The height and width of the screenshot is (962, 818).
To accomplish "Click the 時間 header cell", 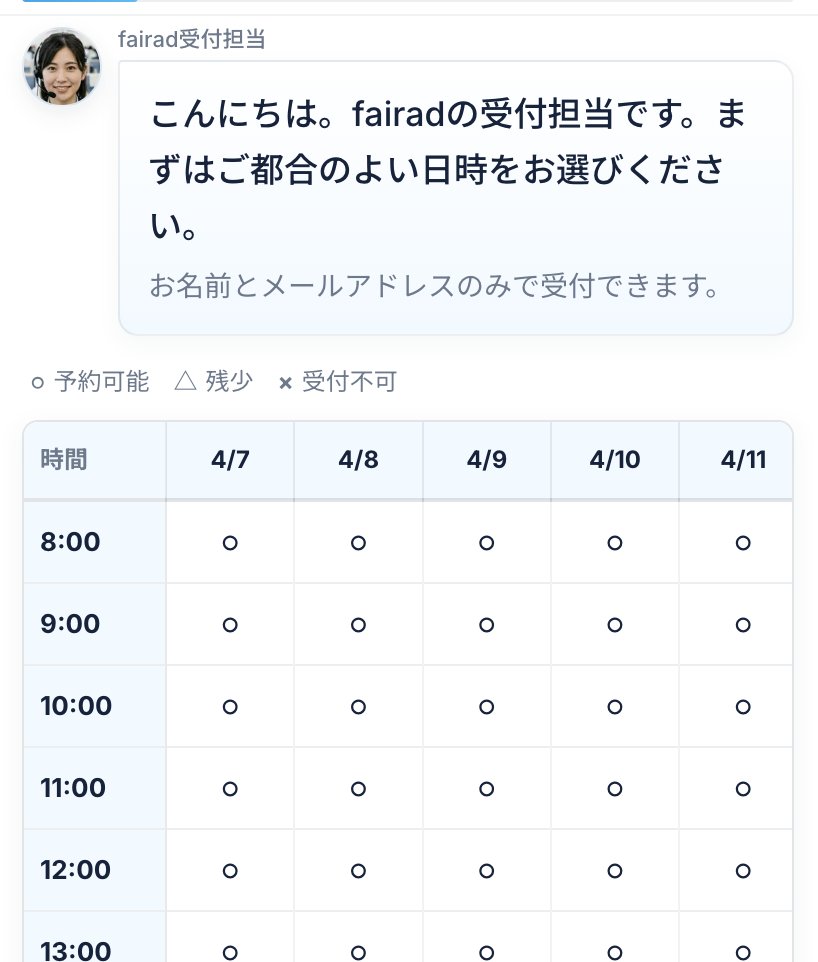I will click(x=64, y=460).
